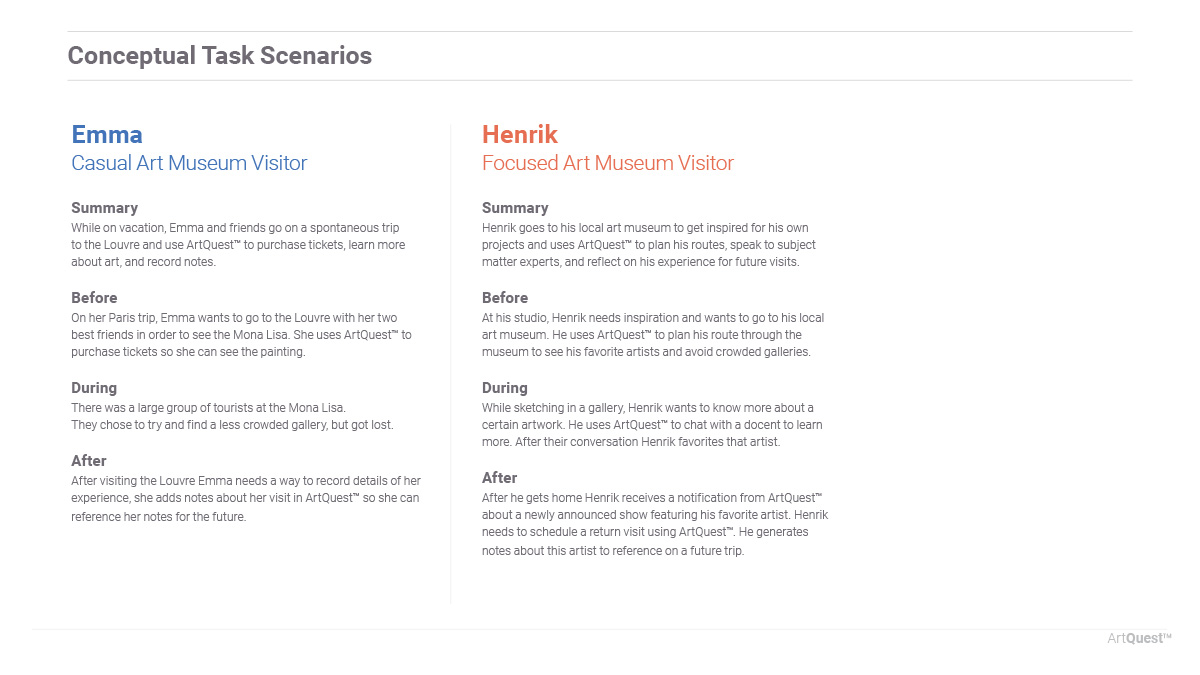This screenshot has width=1200, height=675.
Task: Click the "Focused Art Museum Visitor" subtitle
Action: [x=607, y=163]
